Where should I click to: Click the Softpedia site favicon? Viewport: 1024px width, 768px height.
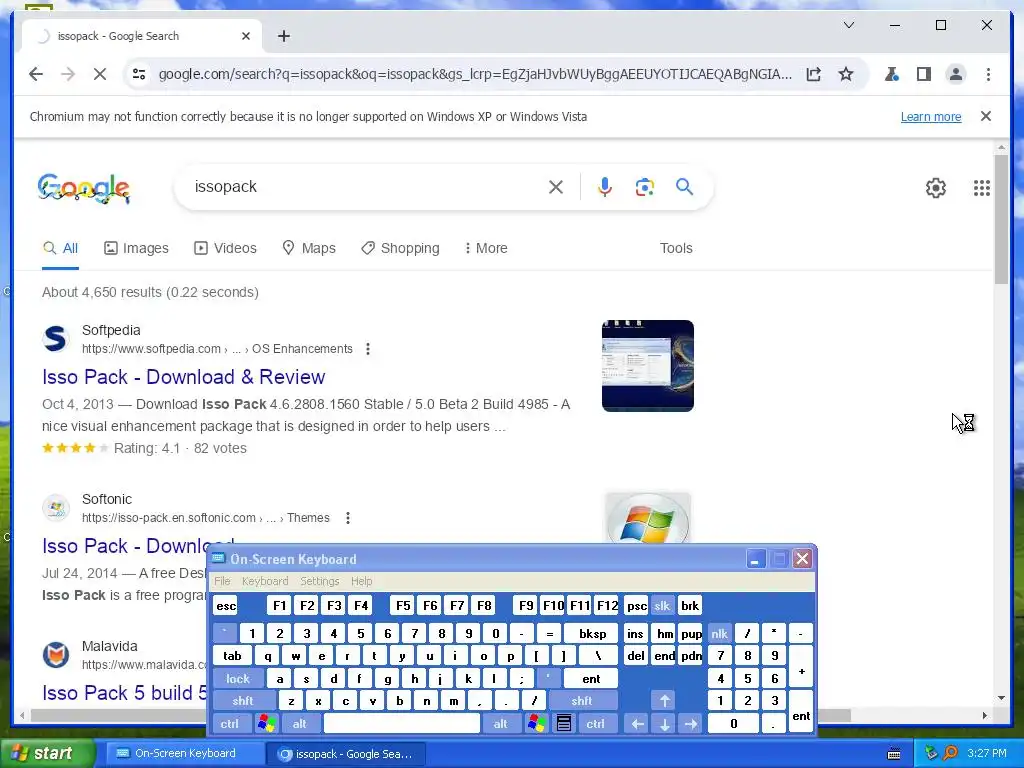[56, 339]
